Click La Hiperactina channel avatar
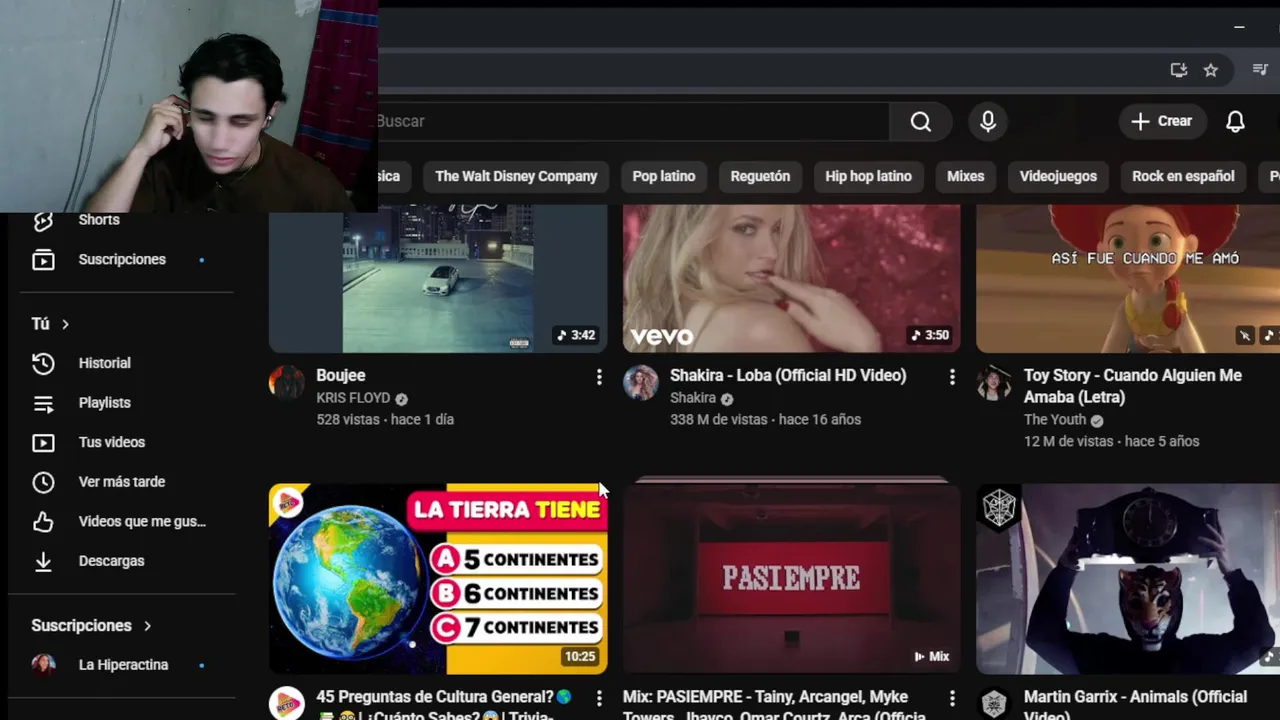This screenshot has height=720, width=1280. click(x=43, y=665)
